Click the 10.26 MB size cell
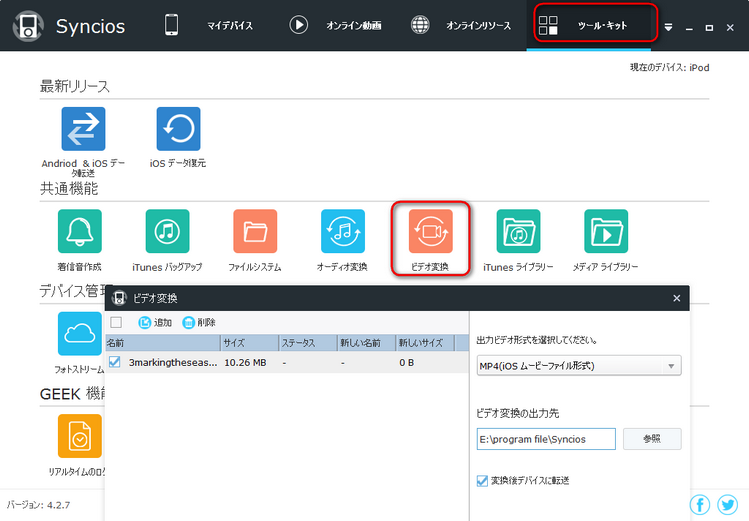749x521 pixels. [x=245, y=362]
